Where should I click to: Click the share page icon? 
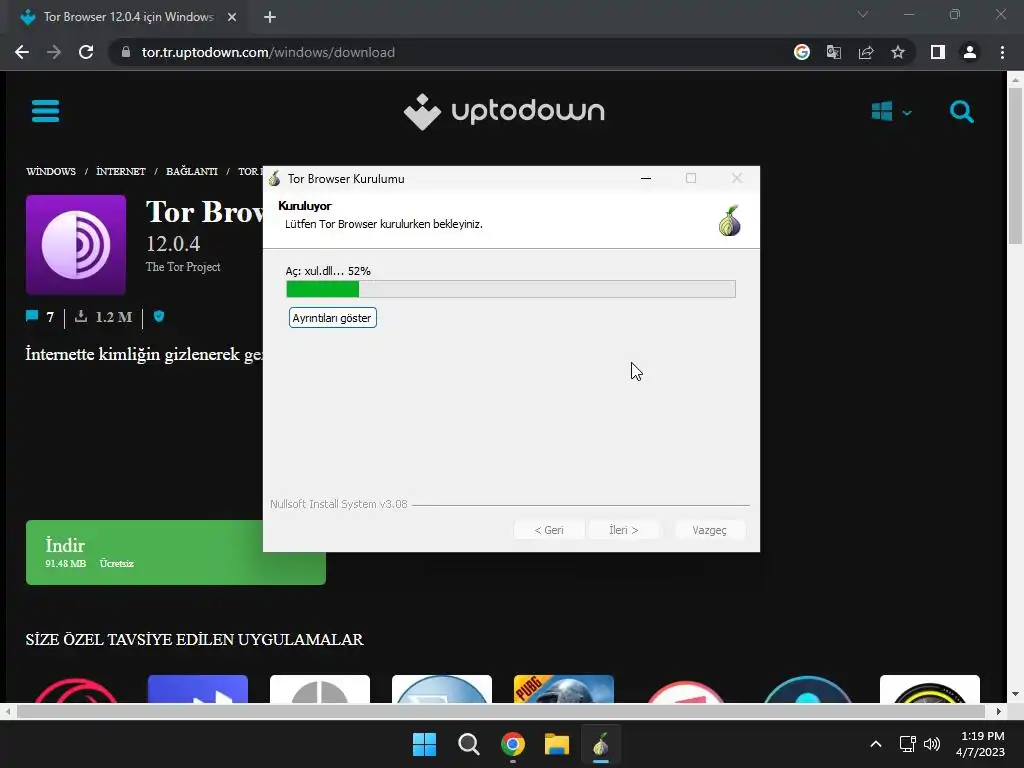(866, 52)
